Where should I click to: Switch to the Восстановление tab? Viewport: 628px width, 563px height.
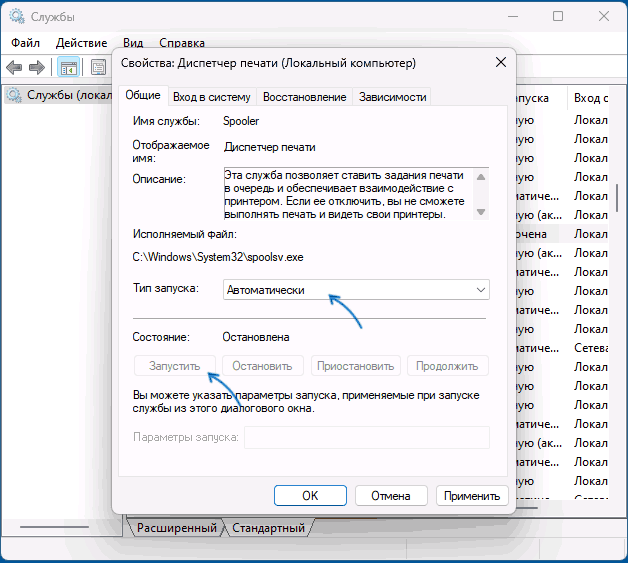(x=304, y=97)
